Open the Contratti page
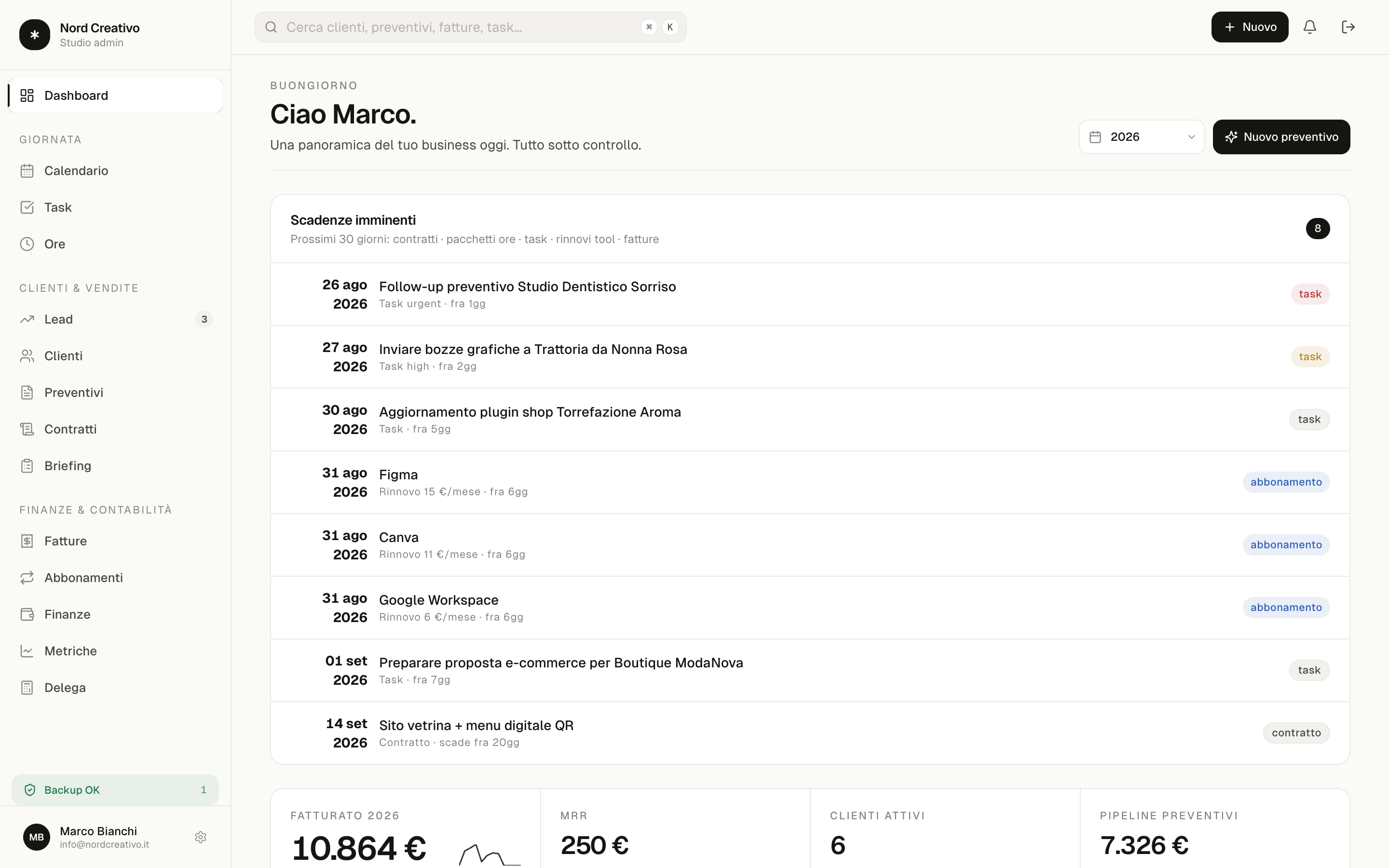The height and width of the screenshot is (868, 1389). pos(115,429)
